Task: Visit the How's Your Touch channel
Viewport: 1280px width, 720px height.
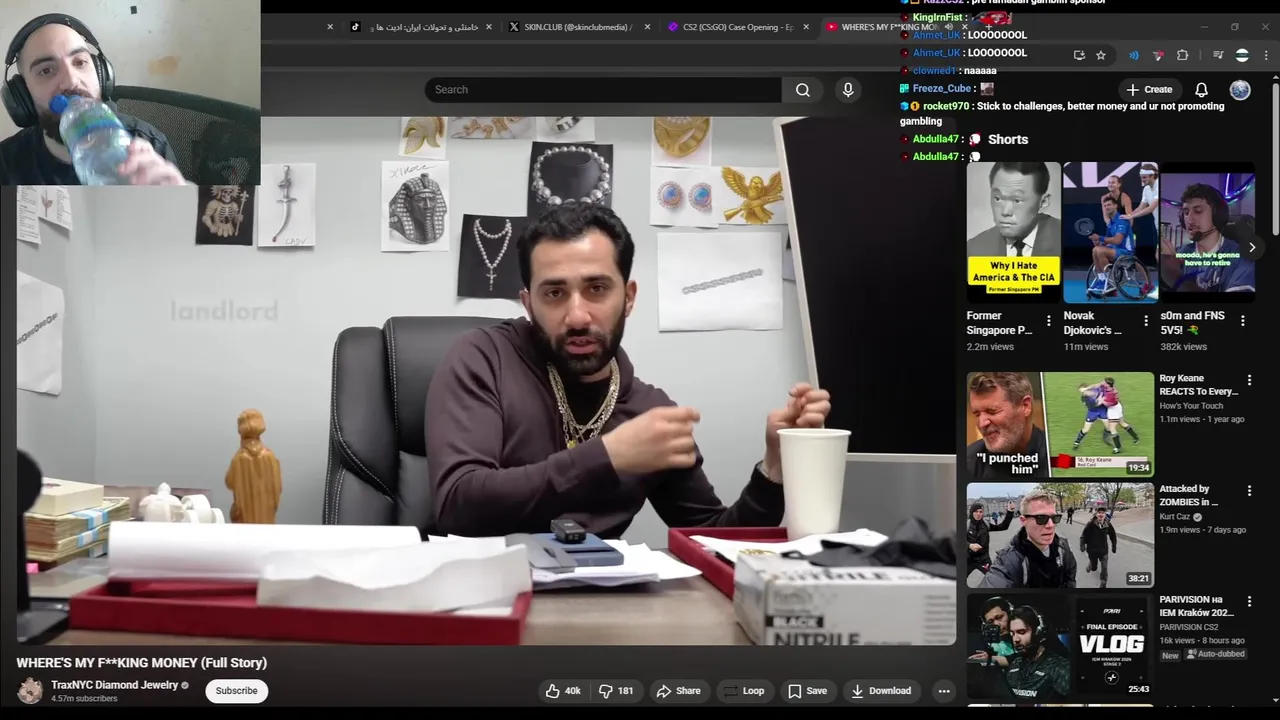Action: pos(1191,406)
